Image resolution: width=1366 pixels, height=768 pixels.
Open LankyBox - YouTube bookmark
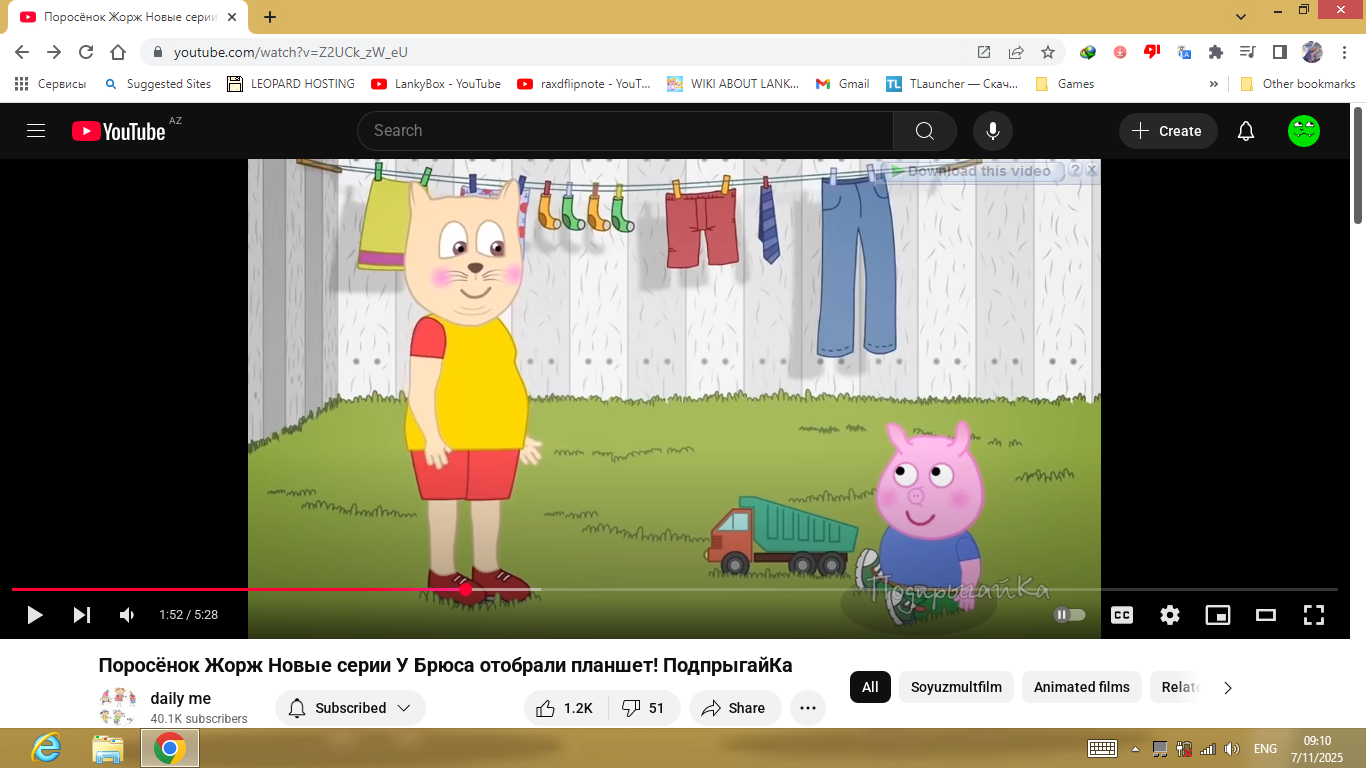point(436,84)
